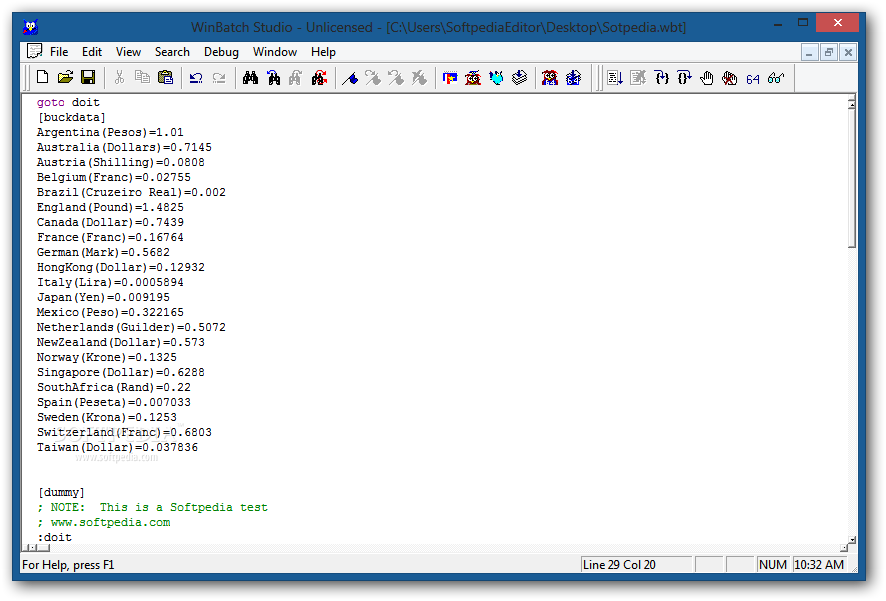Click the Step Over braces icon

tap(684, 77)
